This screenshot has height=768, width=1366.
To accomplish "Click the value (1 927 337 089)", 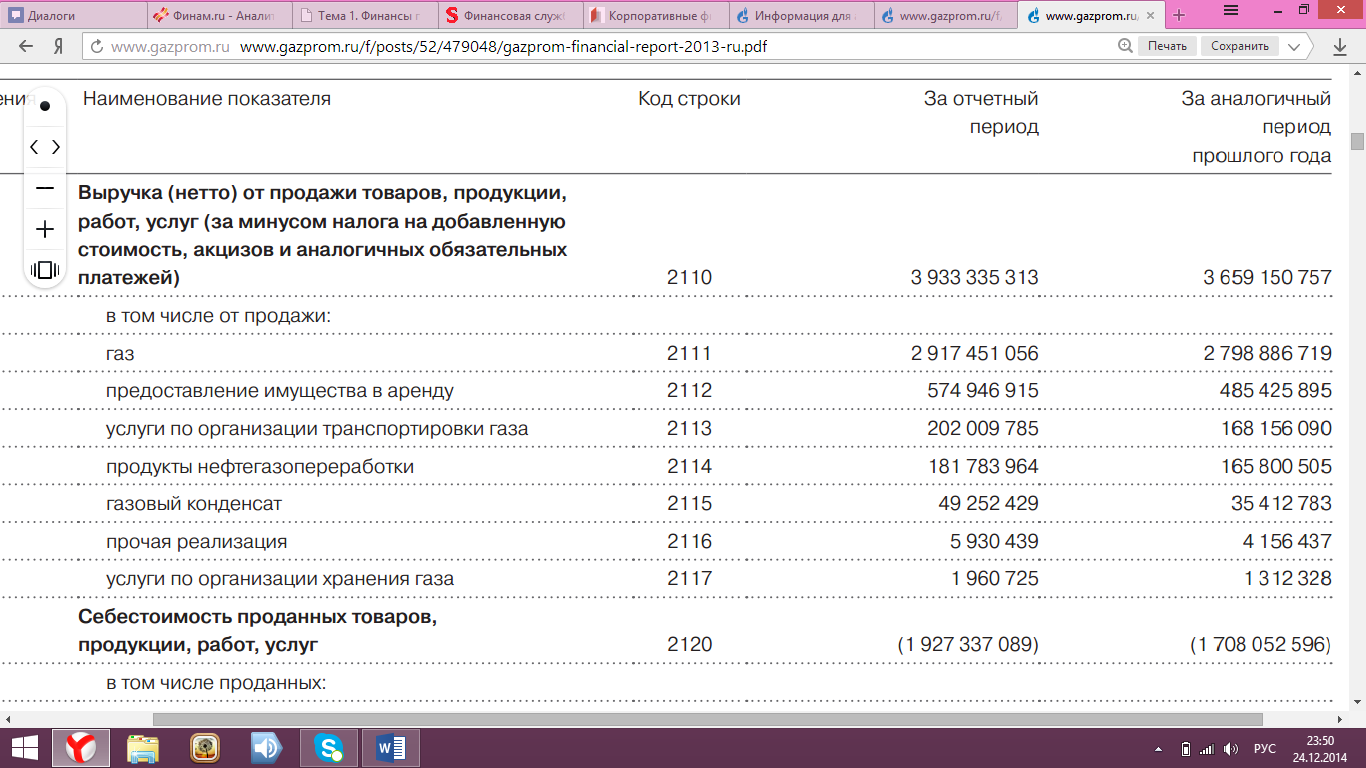I will [x=968, y=645].
